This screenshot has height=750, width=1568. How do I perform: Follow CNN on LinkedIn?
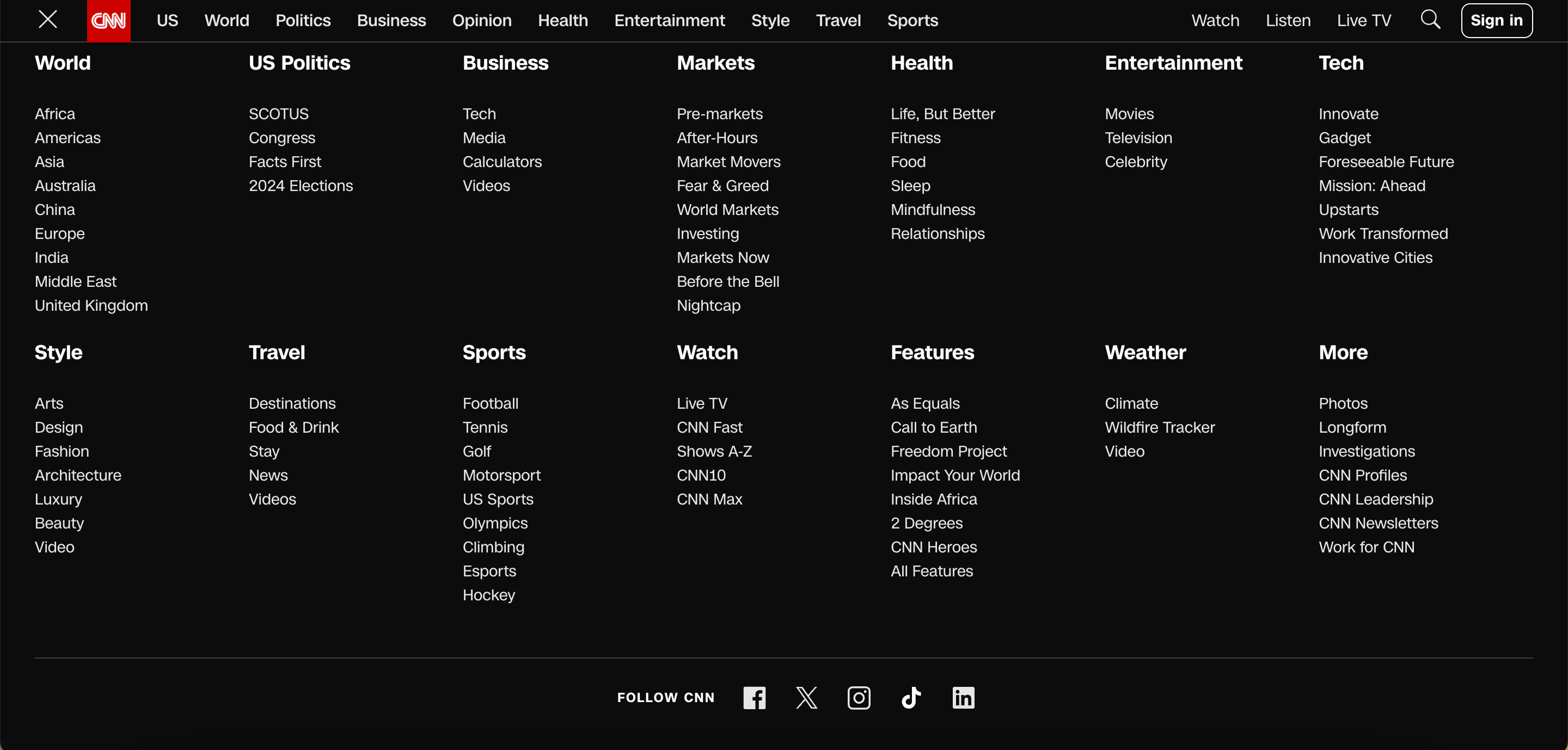963,698
